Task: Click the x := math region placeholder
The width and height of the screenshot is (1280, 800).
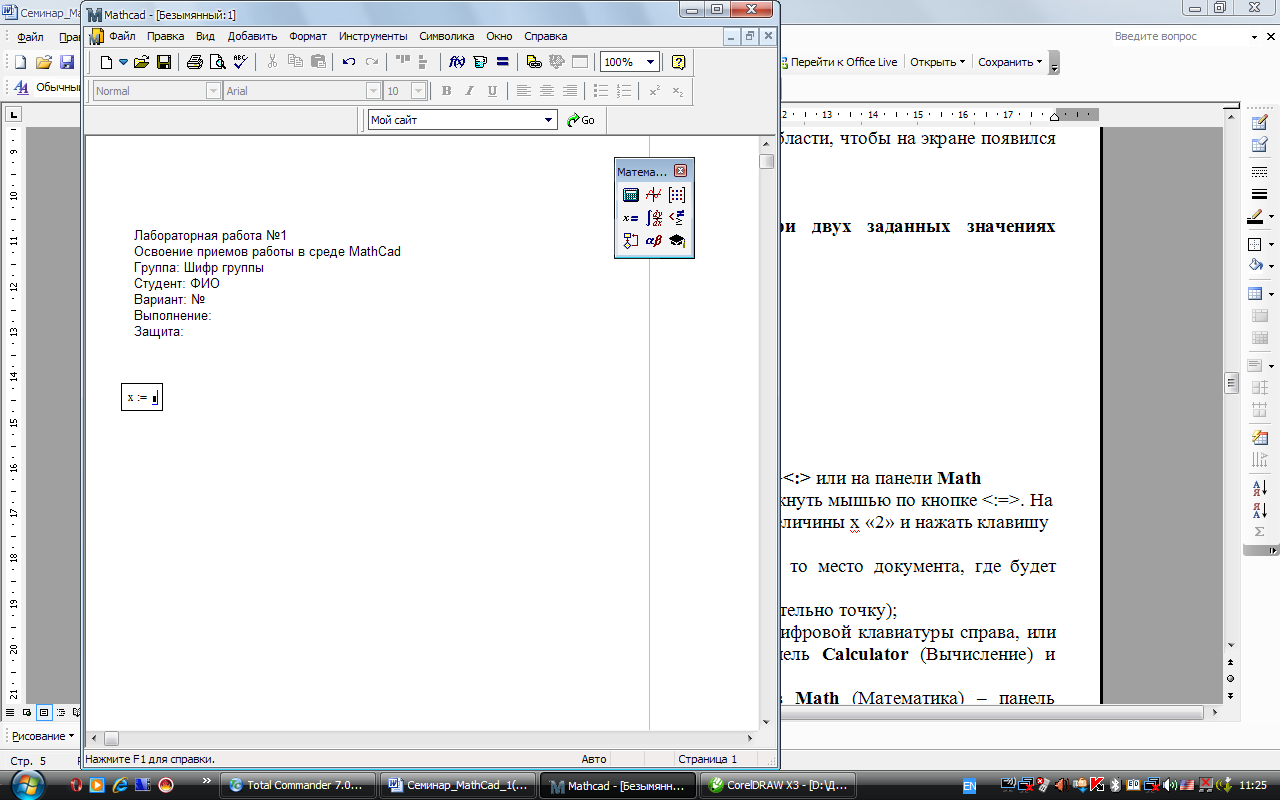Action: coord(155,398)
